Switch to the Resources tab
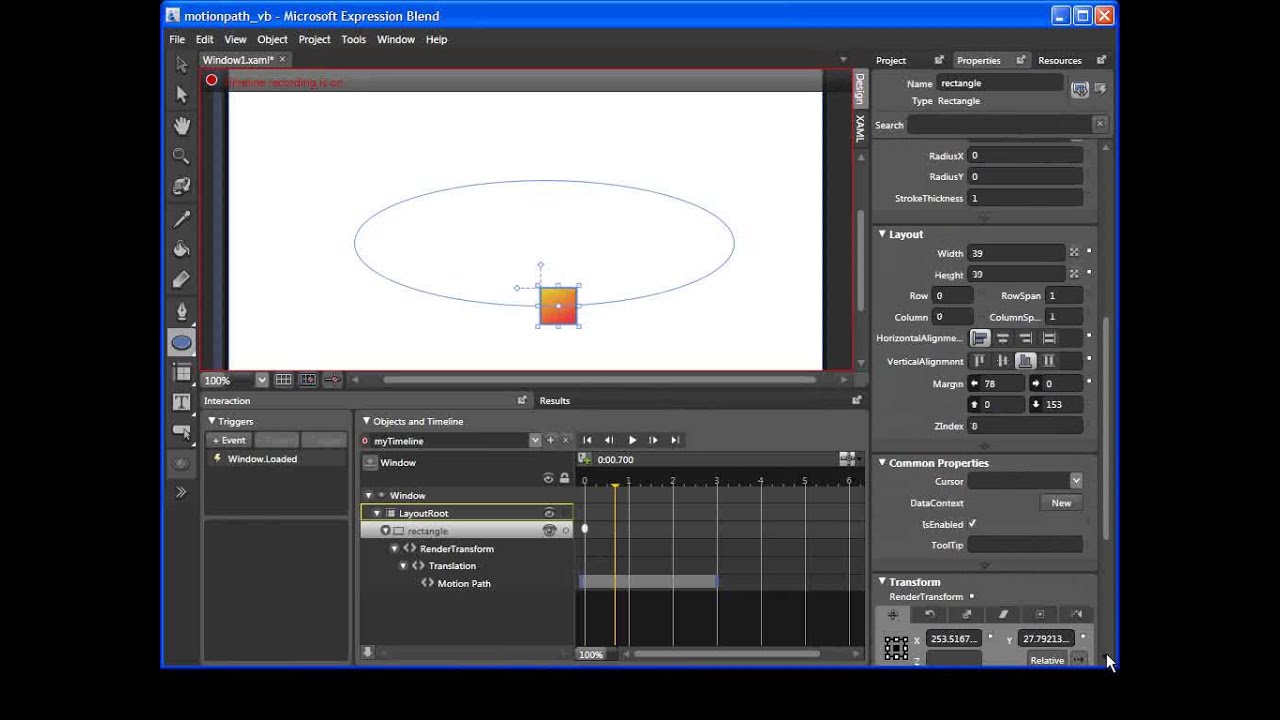Screen dimensions: 1280x720 1059,60
